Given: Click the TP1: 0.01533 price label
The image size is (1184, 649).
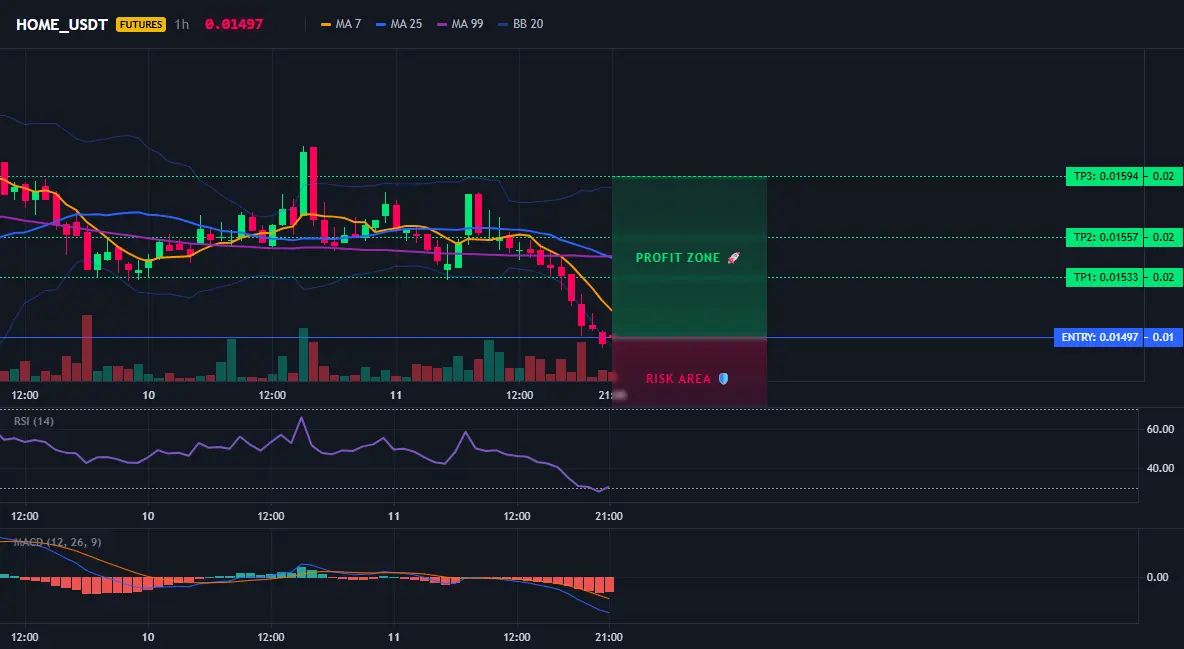Looking at the screenshot, I should (1104, 277).
